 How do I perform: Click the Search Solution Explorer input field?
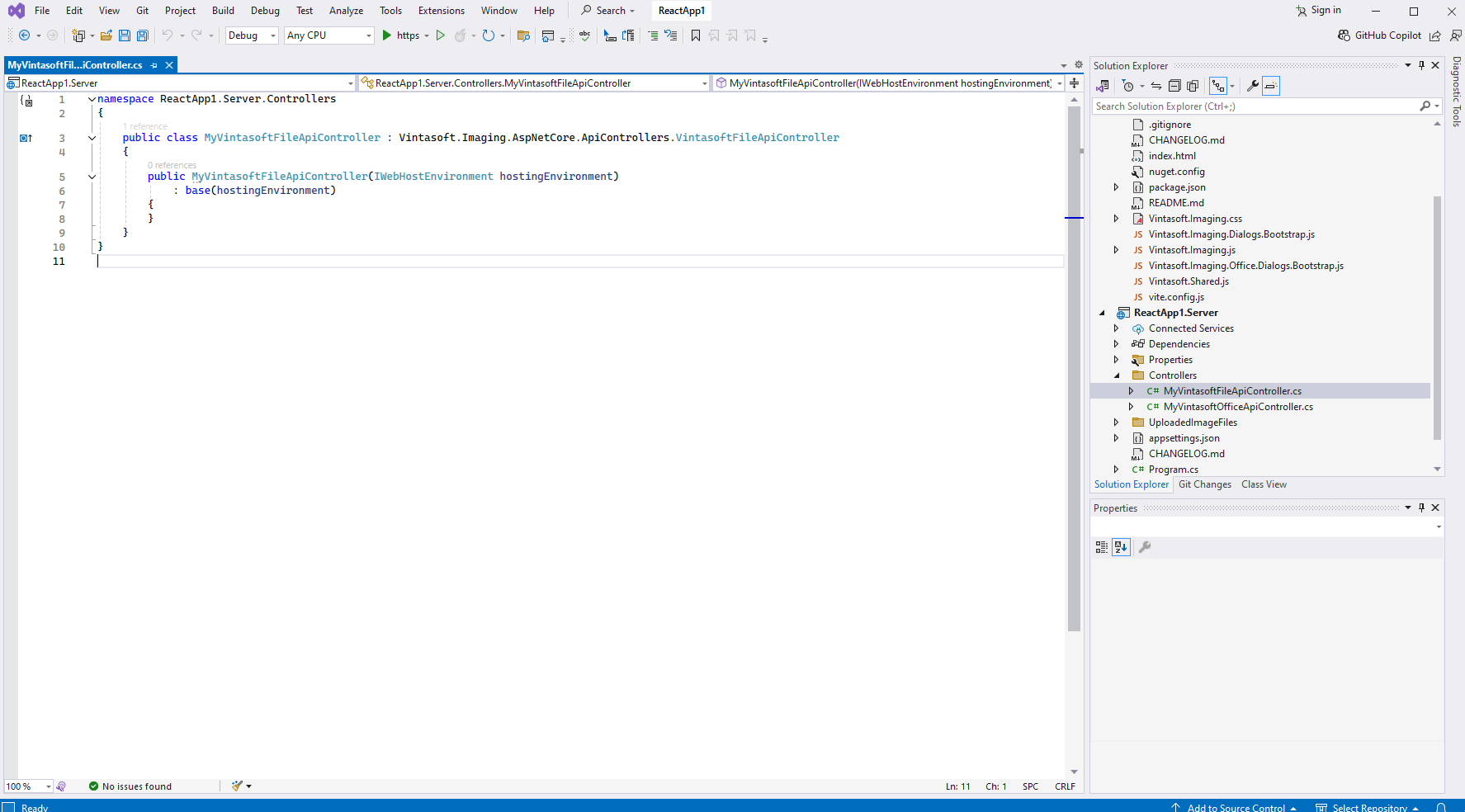click(x=1255, y=106)
